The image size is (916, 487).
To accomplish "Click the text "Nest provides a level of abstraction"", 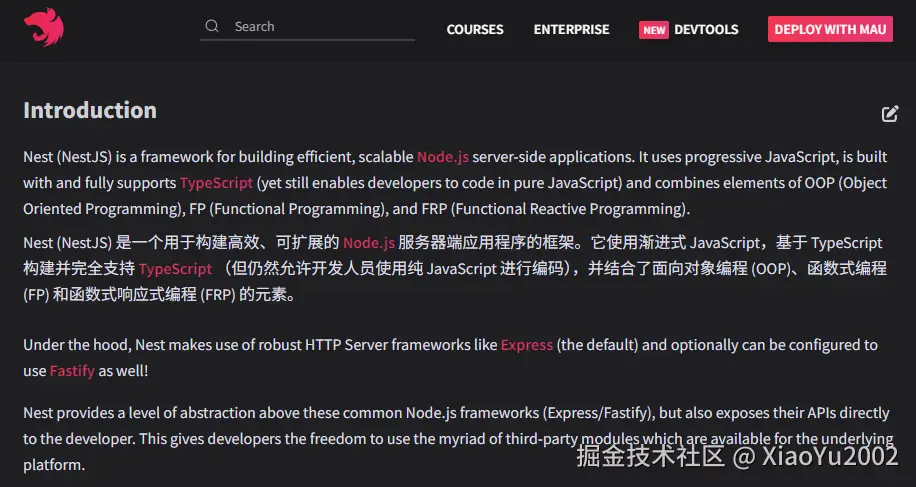I will 139,413.
